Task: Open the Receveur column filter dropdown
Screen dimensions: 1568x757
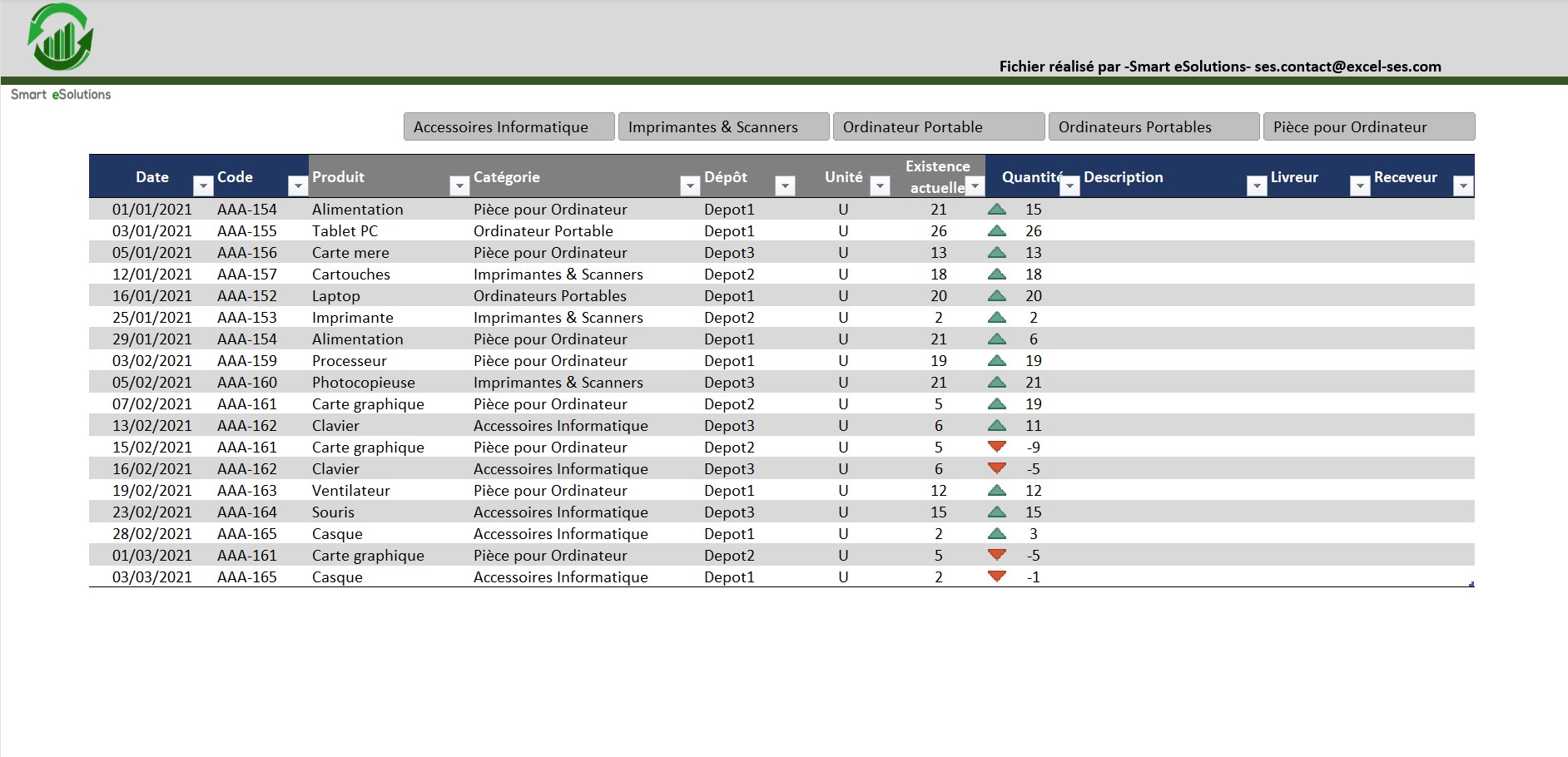Action: click(x=1462, y=186)
